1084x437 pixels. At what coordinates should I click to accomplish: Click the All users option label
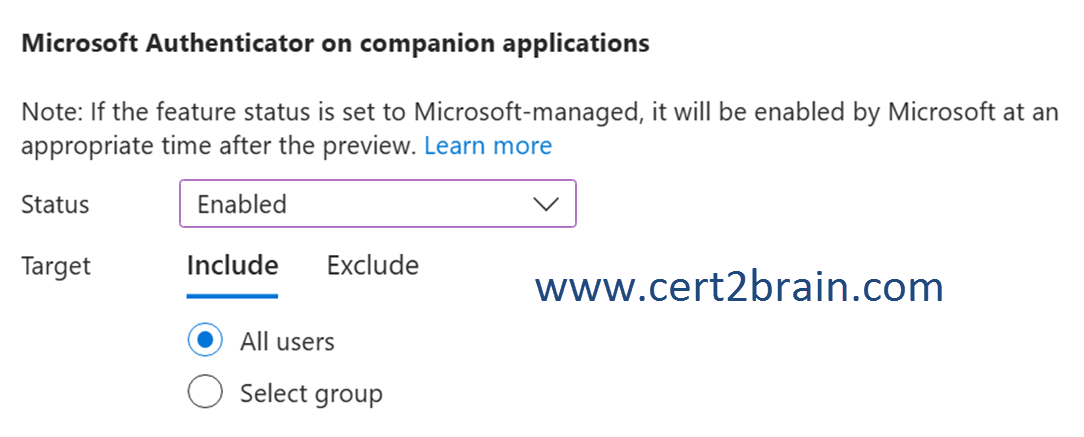[287, 342]
